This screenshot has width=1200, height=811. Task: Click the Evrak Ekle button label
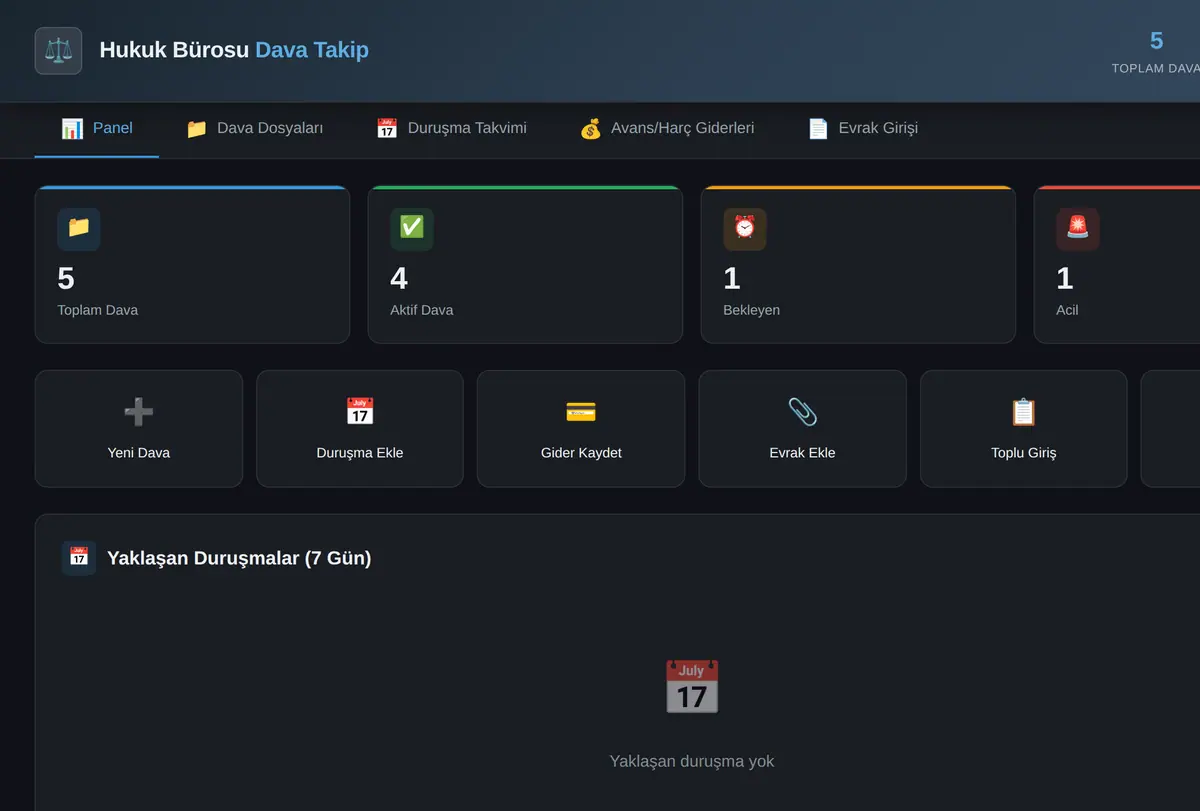point(802,453)
